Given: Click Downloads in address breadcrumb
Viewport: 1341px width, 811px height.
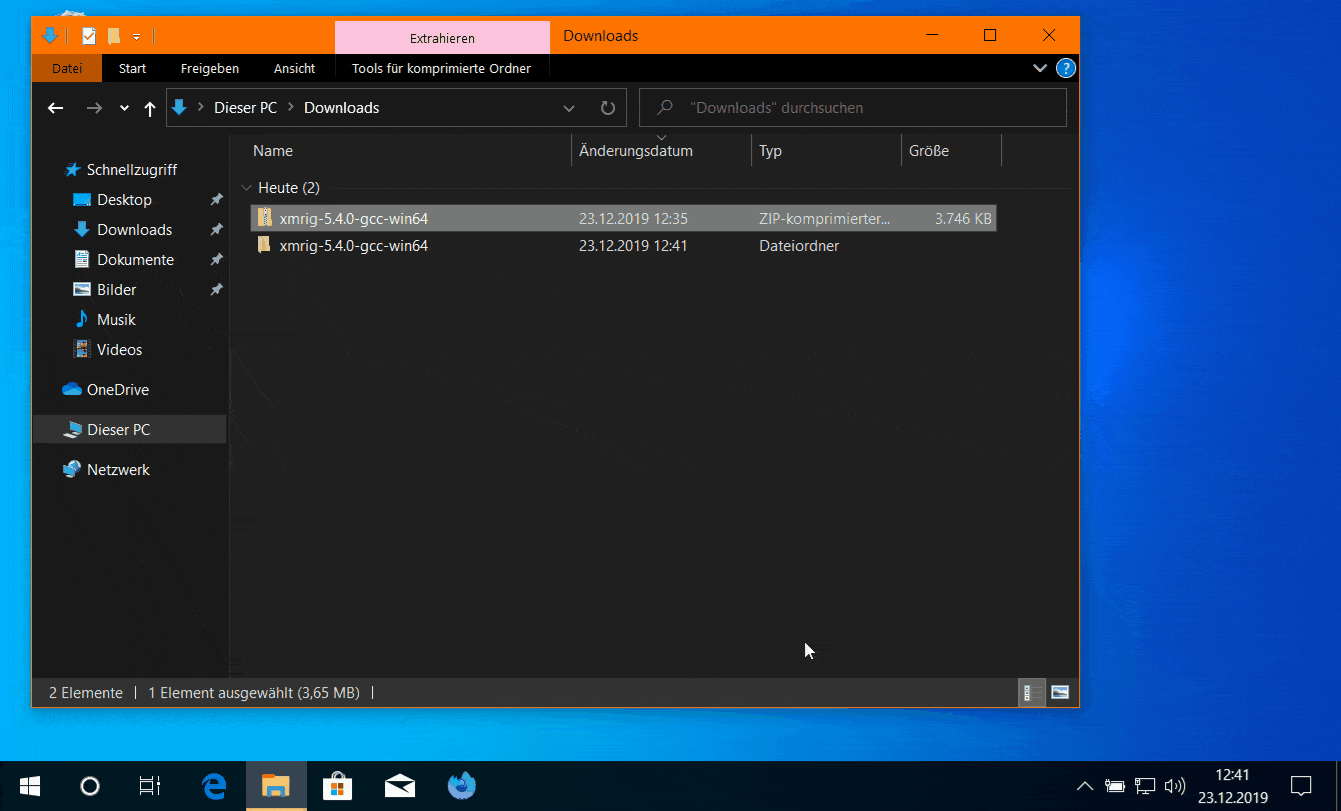Looking at the screenshot, I should tap(341, 108).
